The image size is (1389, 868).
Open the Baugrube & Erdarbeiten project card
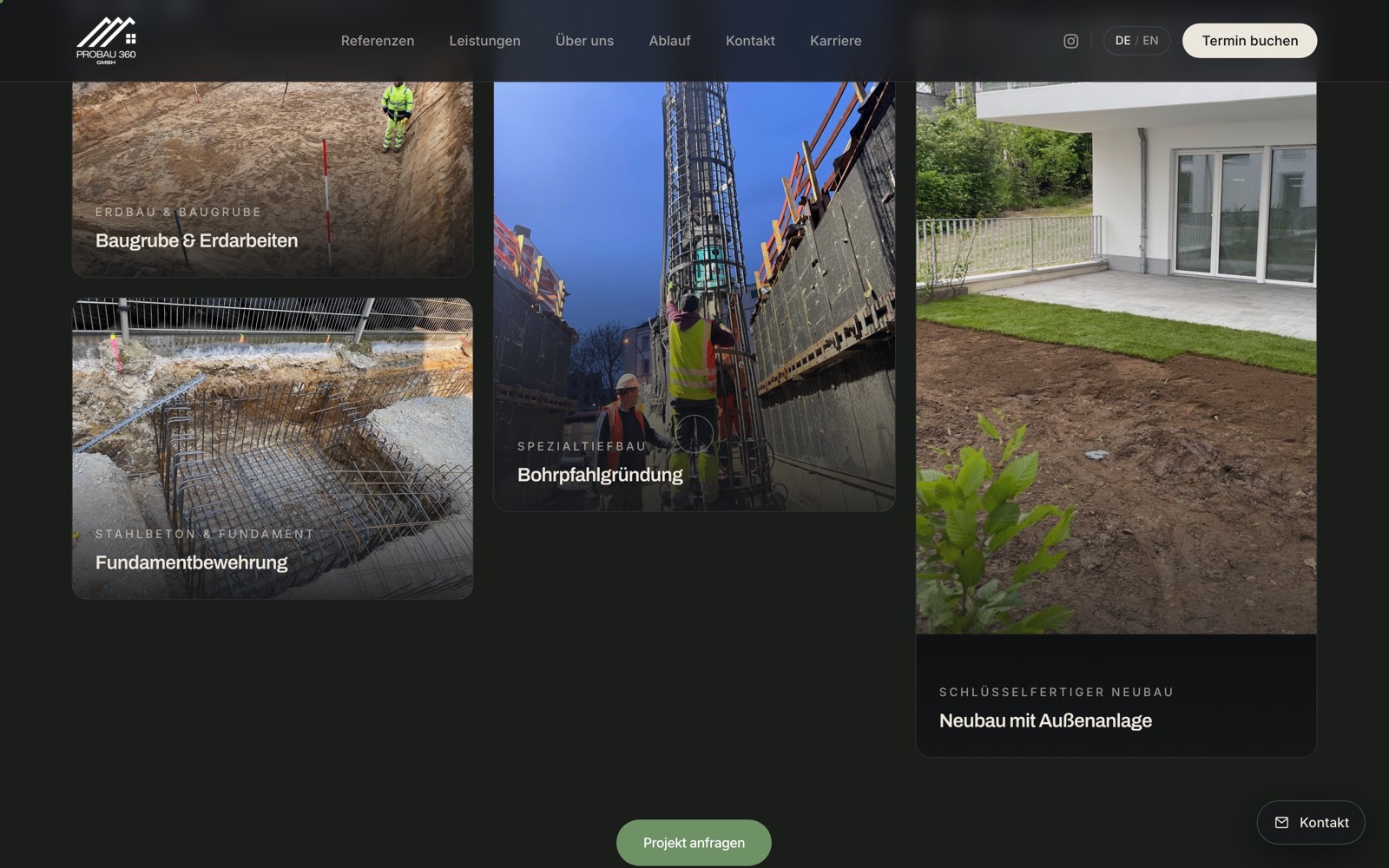[273, 179]
